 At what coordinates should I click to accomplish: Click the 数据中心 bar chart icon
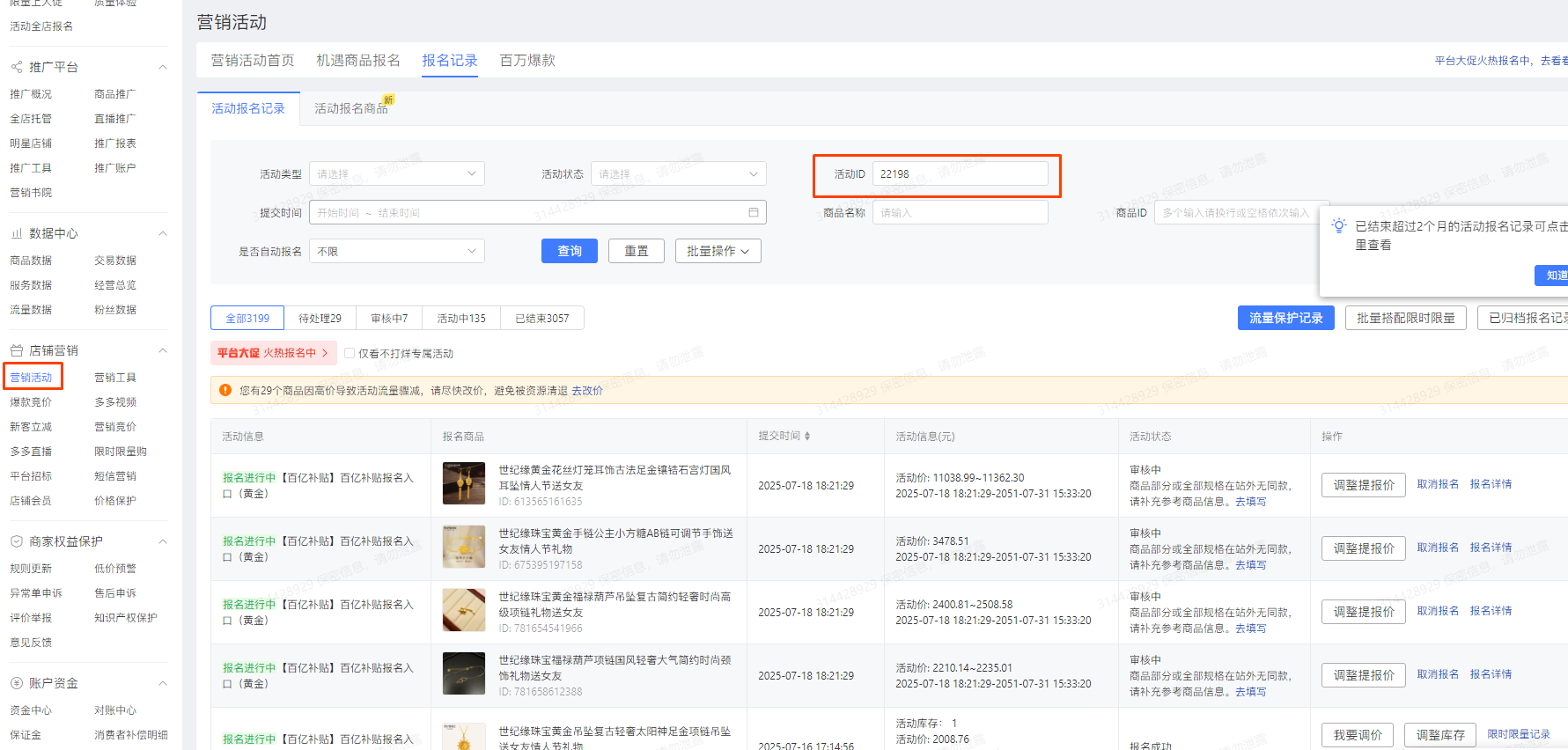pyautogui.click(x=17, y=233)
